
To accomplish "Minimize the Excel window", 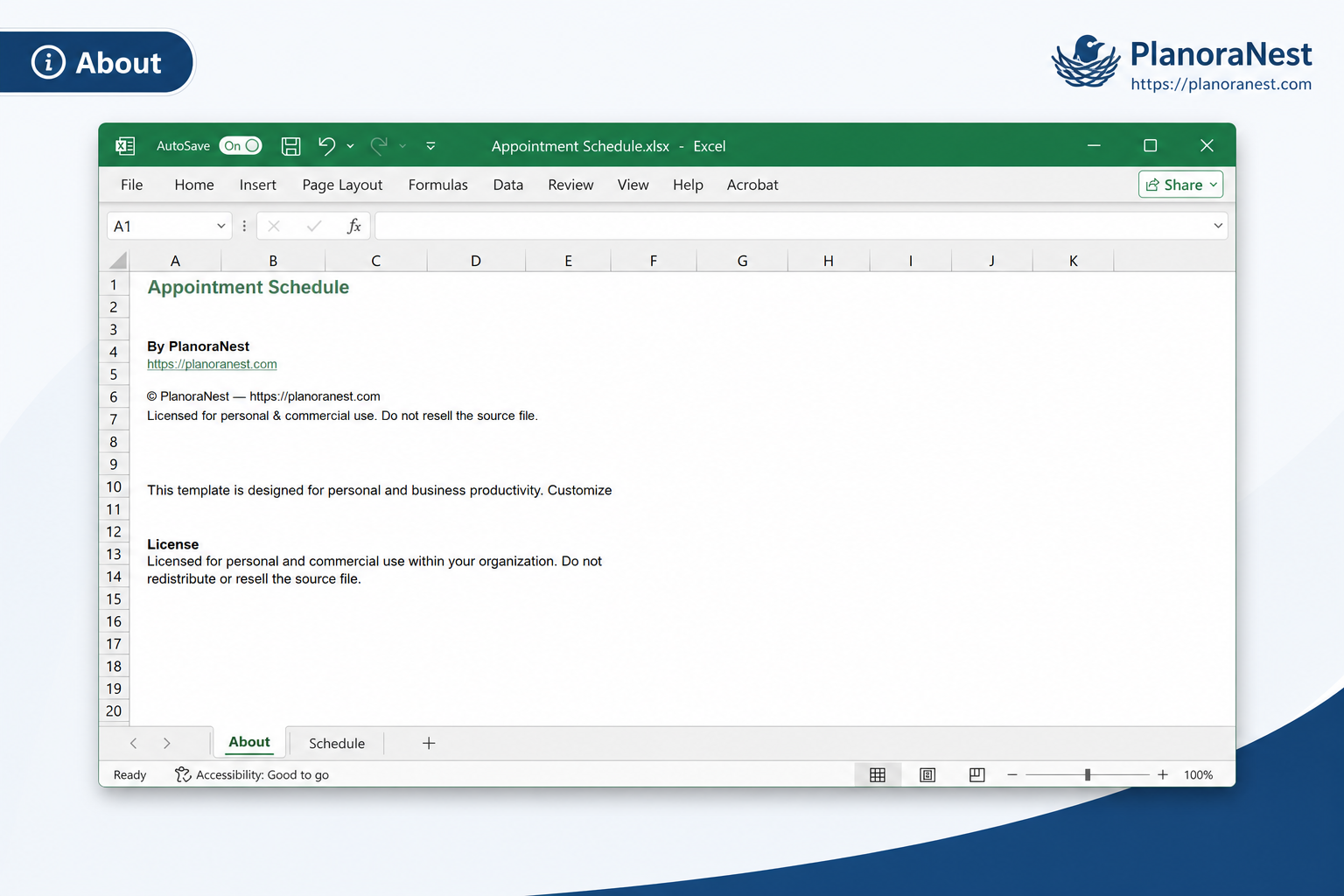I will pyautogui.click(x=1094, y=145).
